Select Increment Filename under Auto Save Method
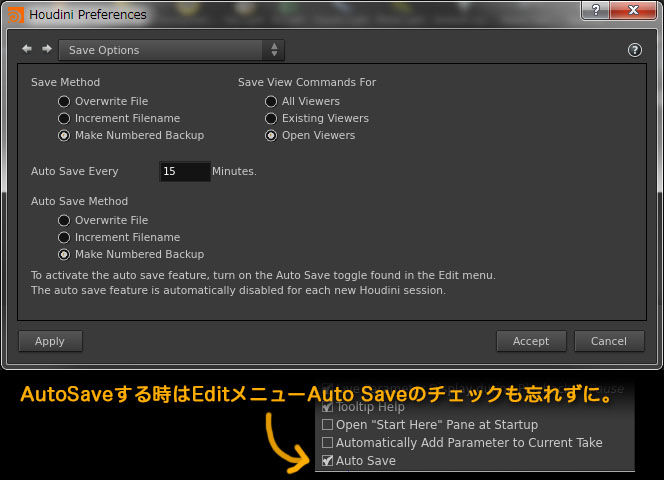Screen dimensions: 664x480 click(64, 237)
